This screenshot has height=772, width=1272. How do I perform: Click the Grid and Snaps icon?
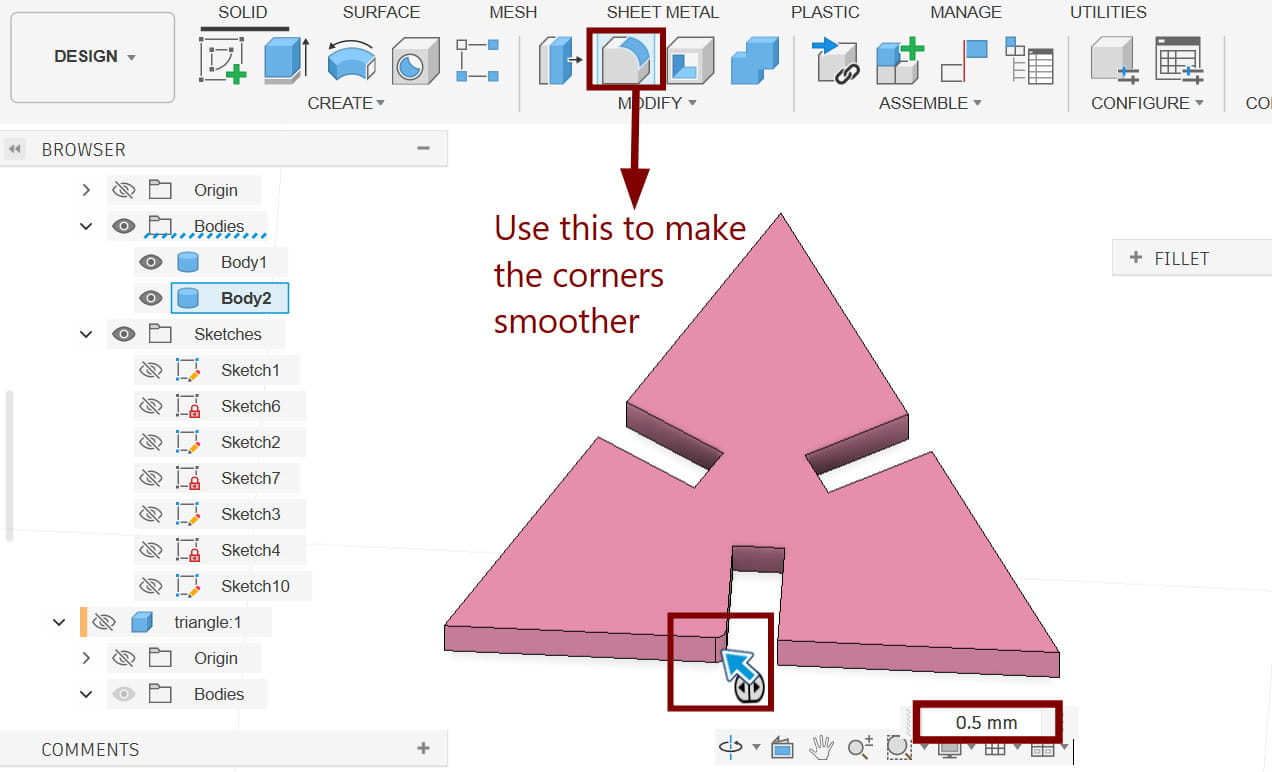pos(994,748)
